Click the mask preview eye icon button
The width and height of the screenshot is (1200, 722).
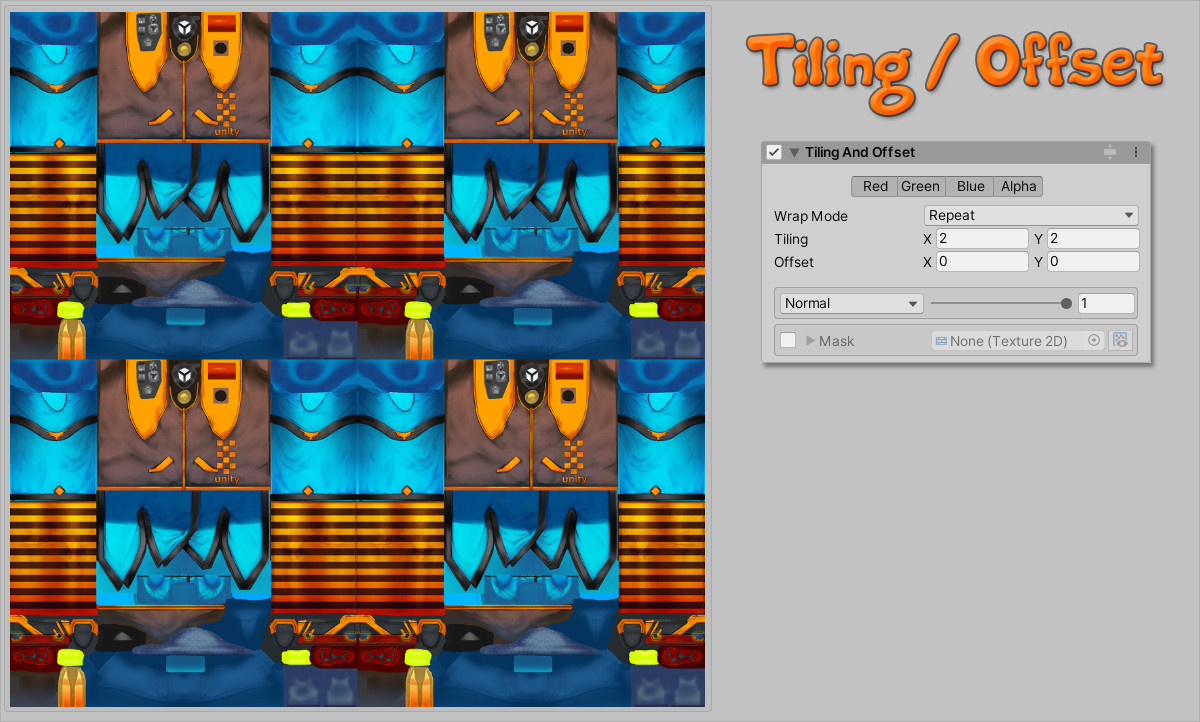(1120, 341)
